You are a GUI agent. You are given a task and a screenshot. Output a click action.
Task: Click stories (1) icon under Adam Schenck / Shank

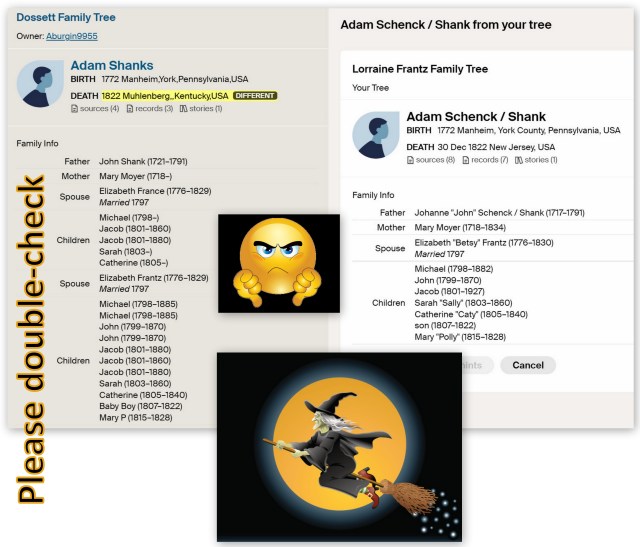tap(519, 160)
